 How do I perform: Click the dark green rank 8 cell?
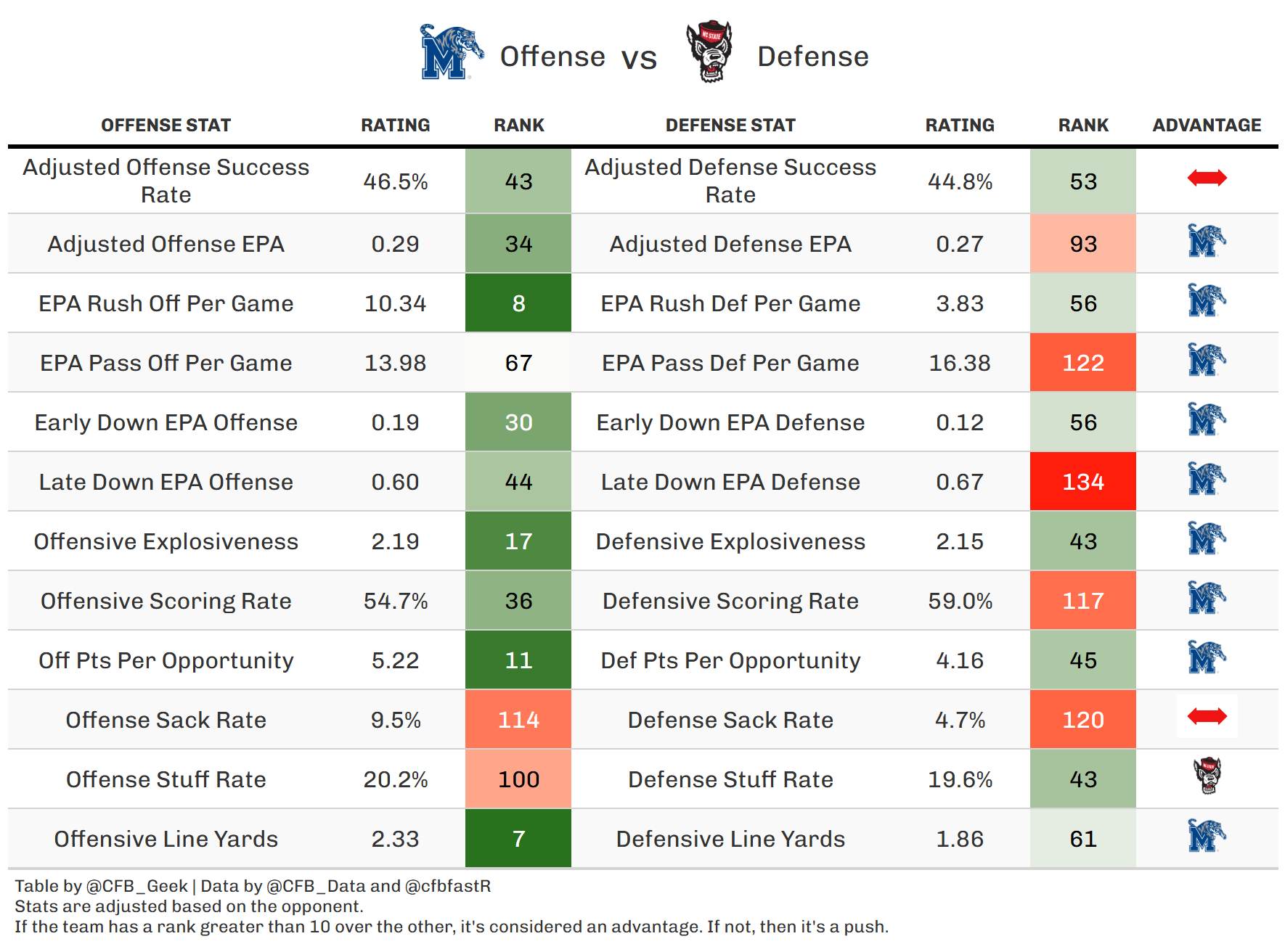click(518, 303)
